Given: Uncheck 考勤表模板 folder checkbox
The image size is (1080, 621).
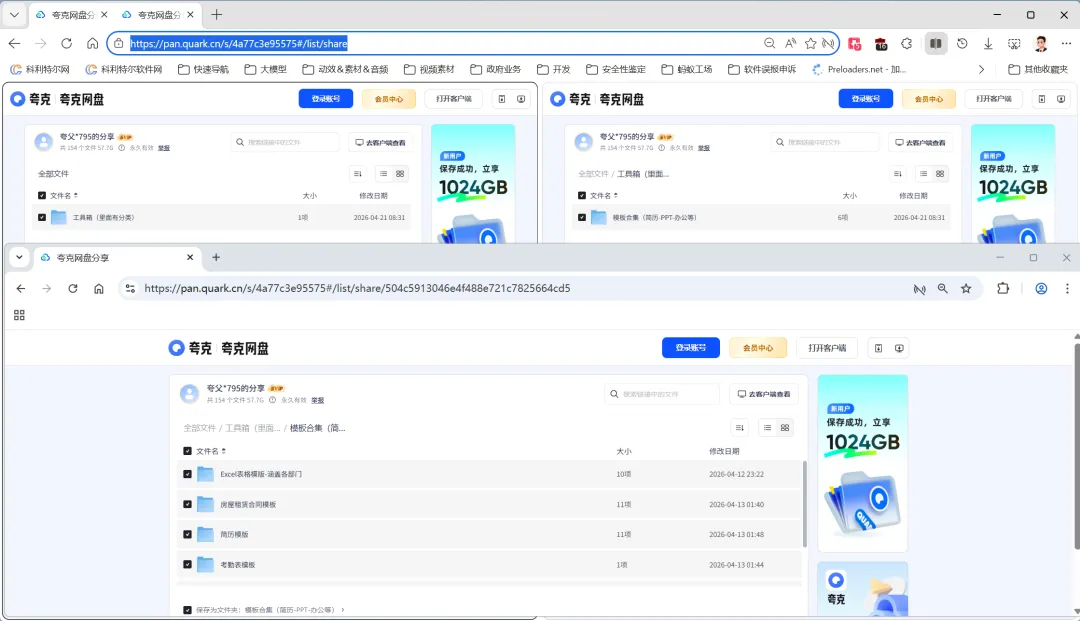Looking at the screenshot, I should click(187, 565).
